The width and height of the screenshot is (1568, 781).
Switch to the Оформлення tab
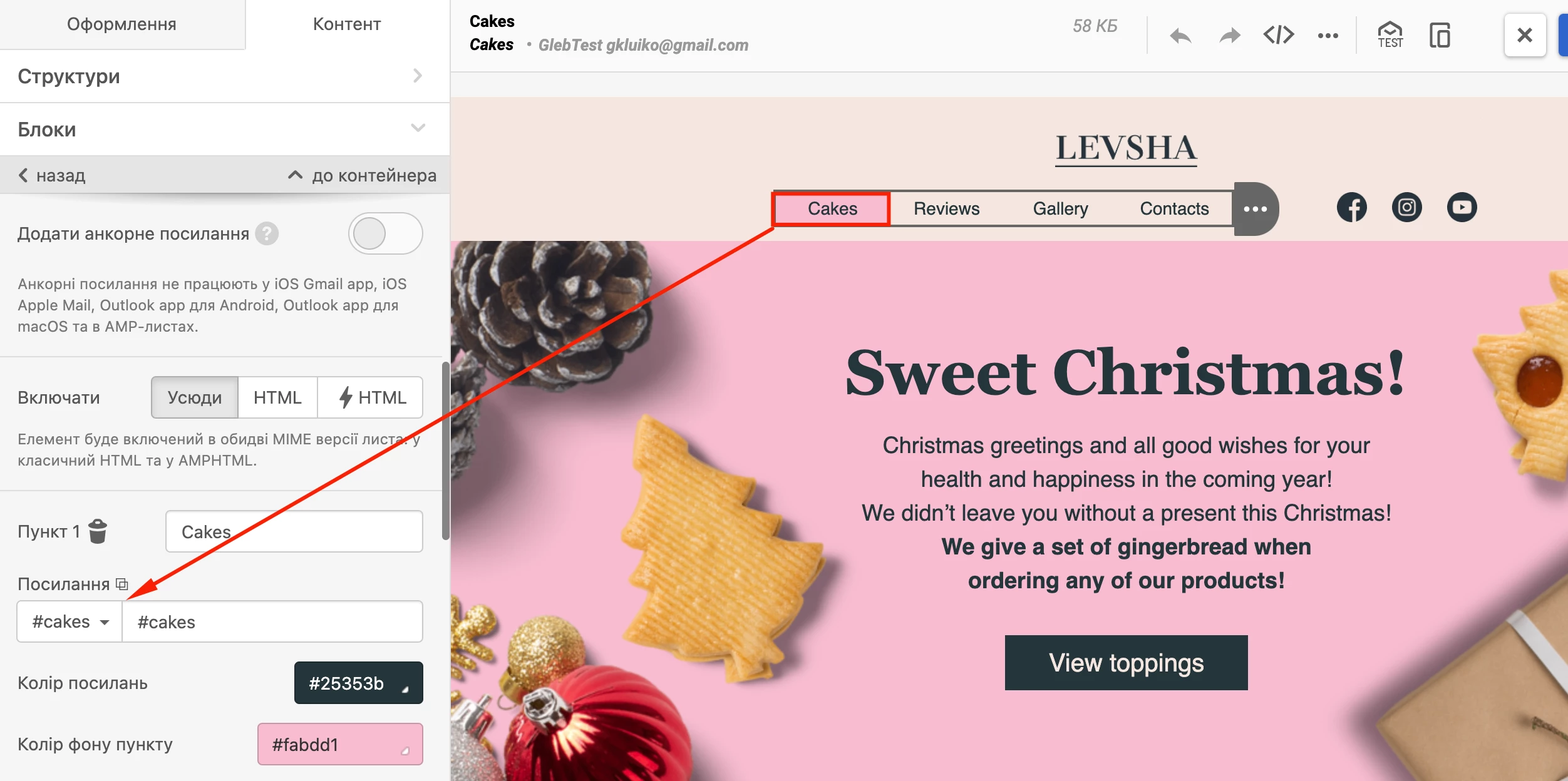[x=122, y=24]
